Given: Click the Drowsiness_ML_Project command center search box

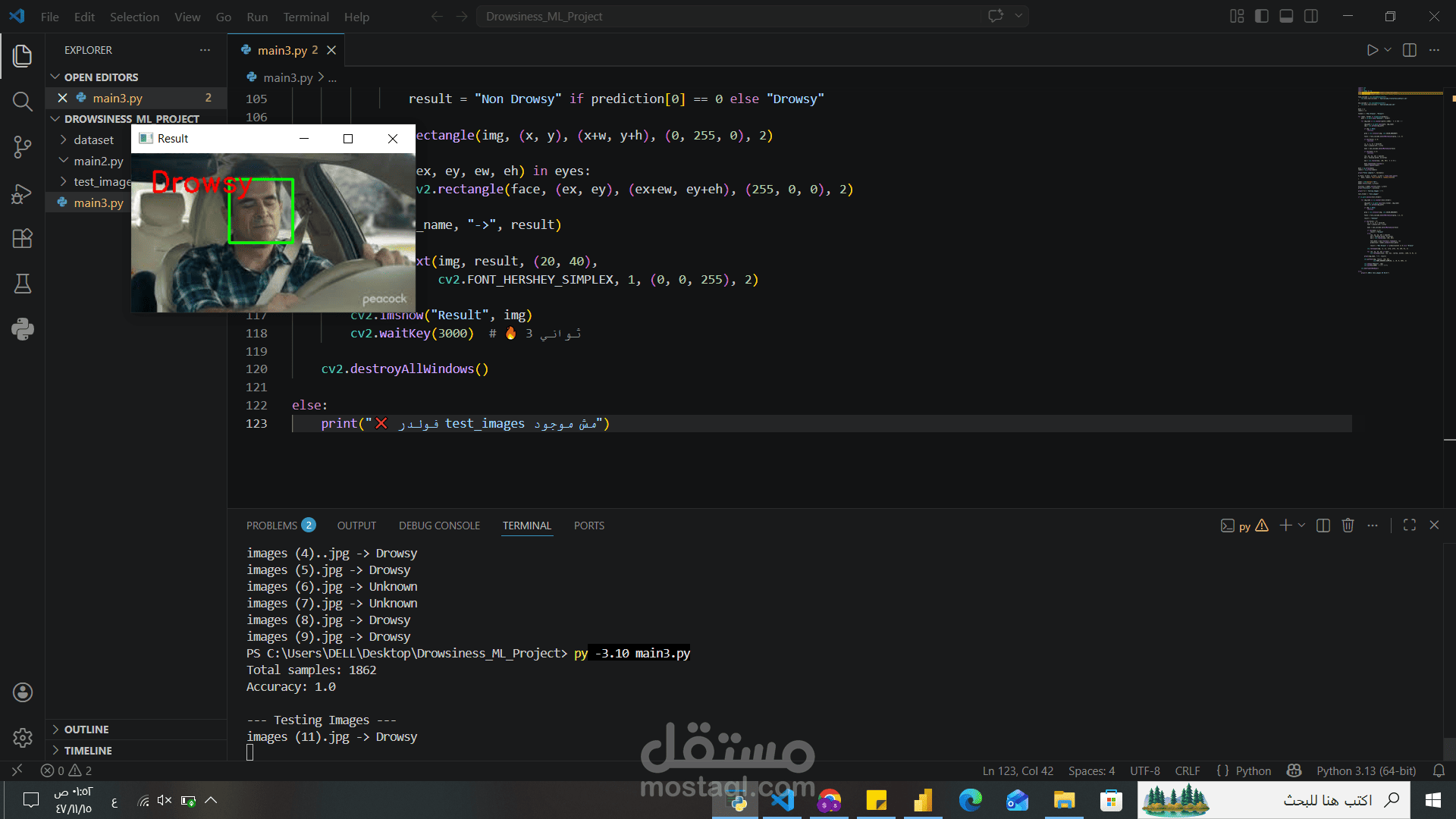Looking at the screenshot, I should pyautogui.click(x=728, y=16).
